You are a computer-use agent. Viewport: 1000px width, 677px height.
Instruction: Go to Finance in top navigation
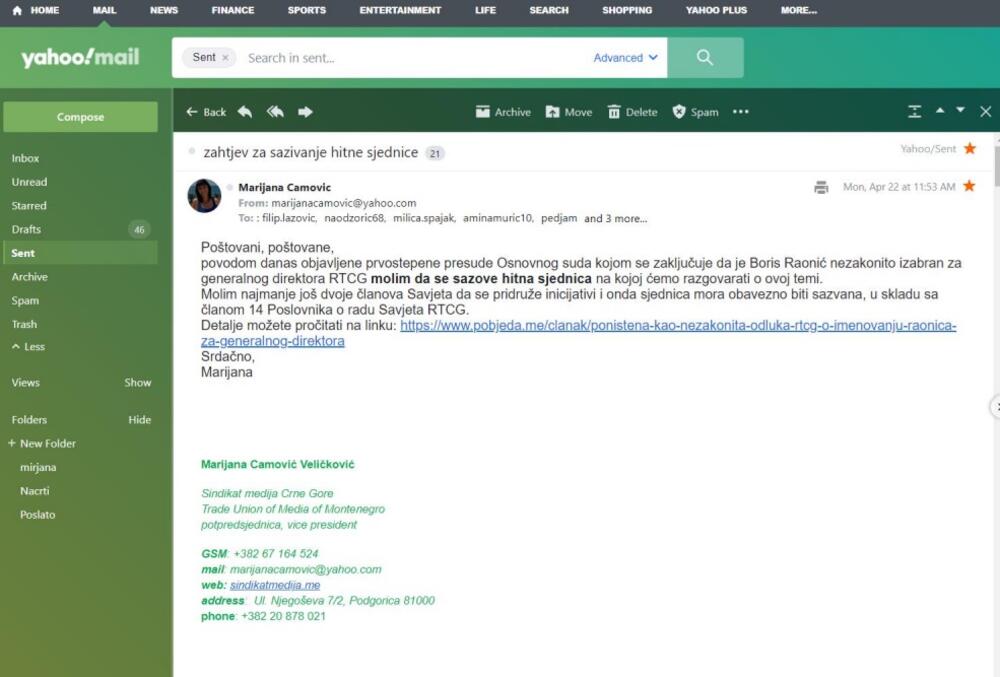[x=232, y=10]
